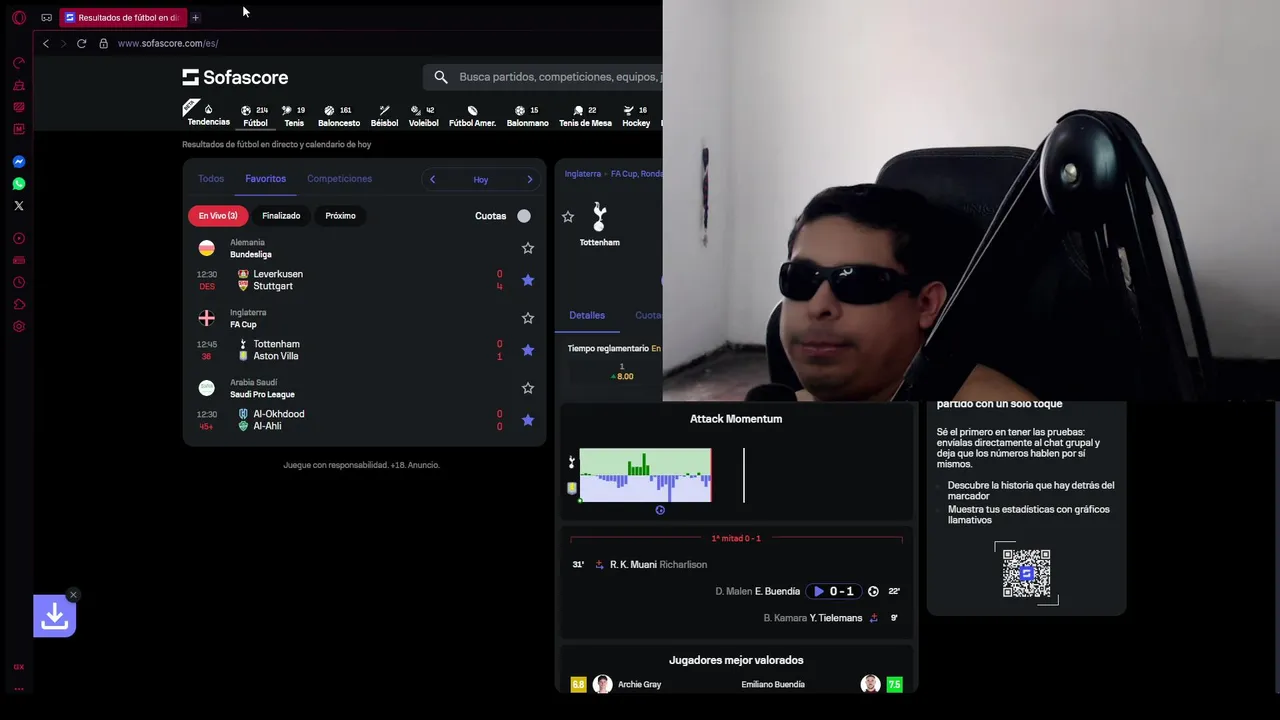Open the Extensions cube icon in sidebar
1280x720 pixels.
click(18, 305)
